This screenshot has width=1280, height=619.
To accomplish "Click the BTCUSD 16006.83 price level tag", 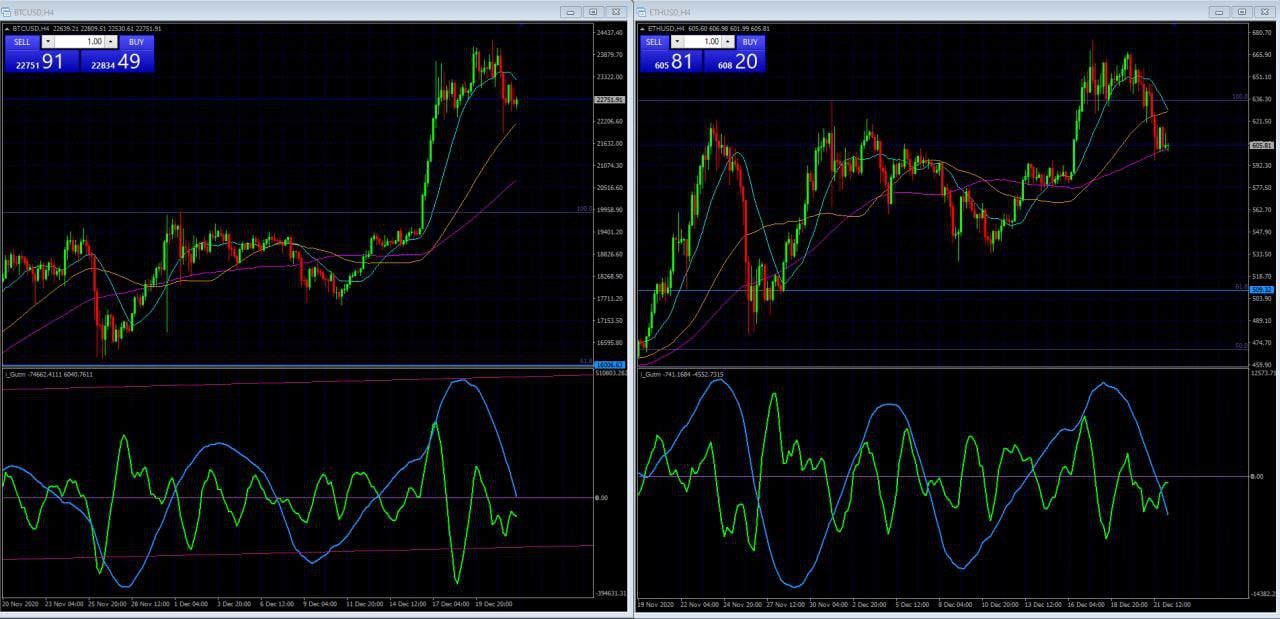I will point(609,364).
